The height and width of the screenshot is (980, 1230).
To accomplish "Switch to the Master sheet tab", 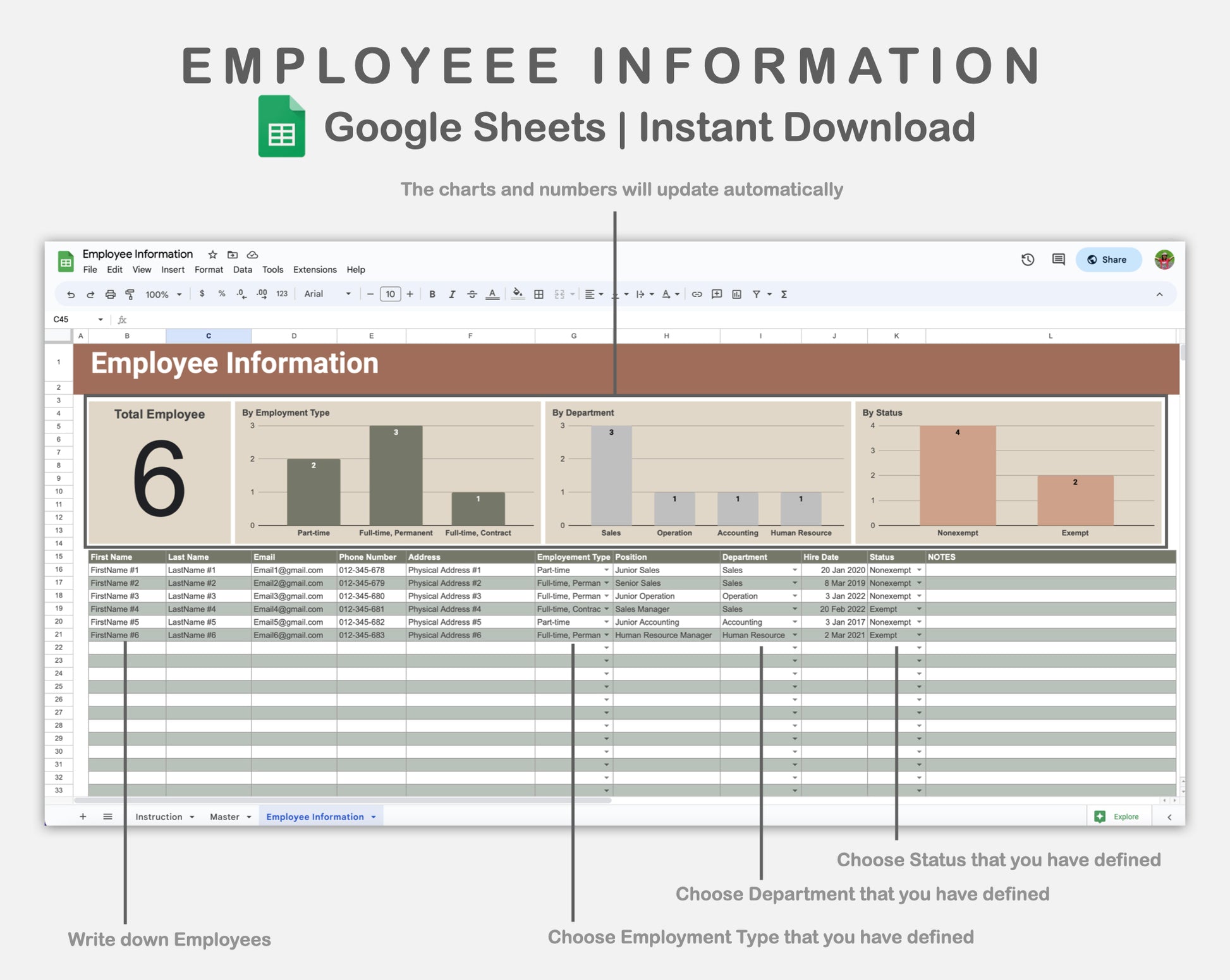I will 224,817.
